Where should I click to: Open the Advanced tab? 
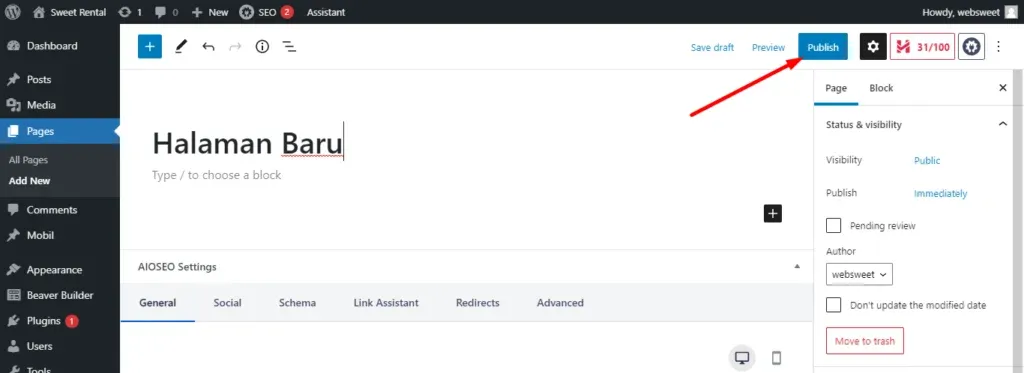pyautogui.click(x=560, y=302)
